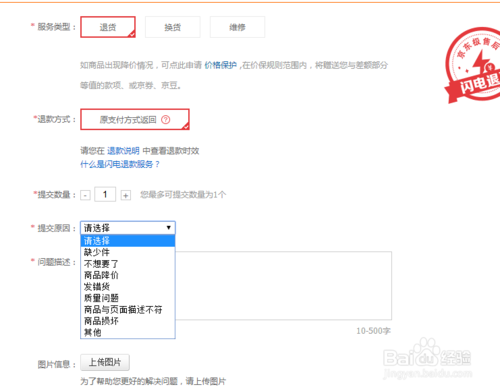Increase quantity with the plus button
500x391 pixels.
(x=126, y=195)
